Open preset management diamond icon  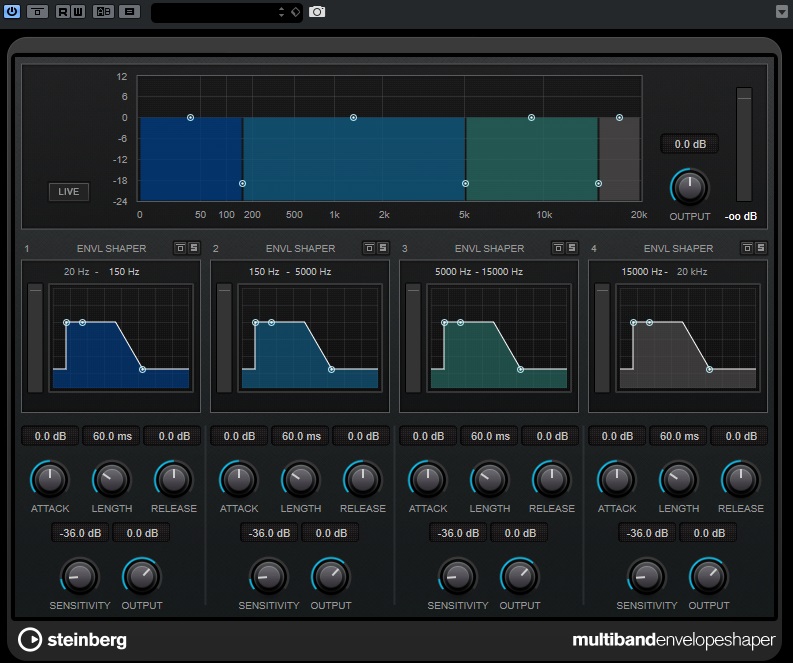point(295,12)
